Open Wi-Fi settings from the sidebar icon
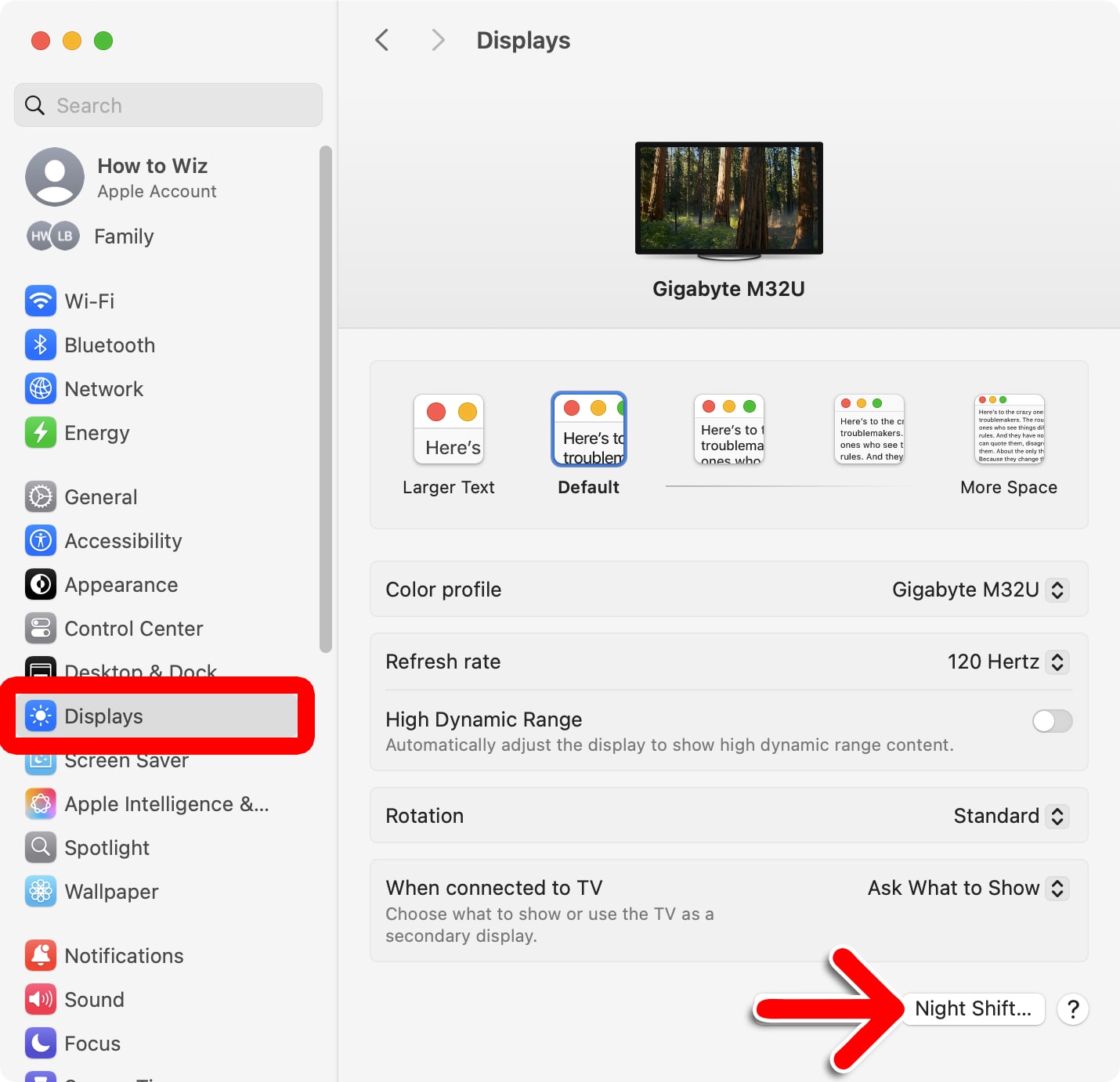This screenshot has height=1082, width=1120. point(41,301)
